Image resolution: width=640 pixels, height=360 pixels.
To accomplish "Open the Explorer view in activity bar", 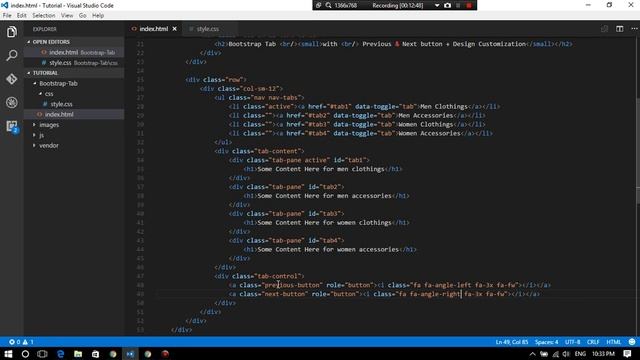I will point(11,32).
